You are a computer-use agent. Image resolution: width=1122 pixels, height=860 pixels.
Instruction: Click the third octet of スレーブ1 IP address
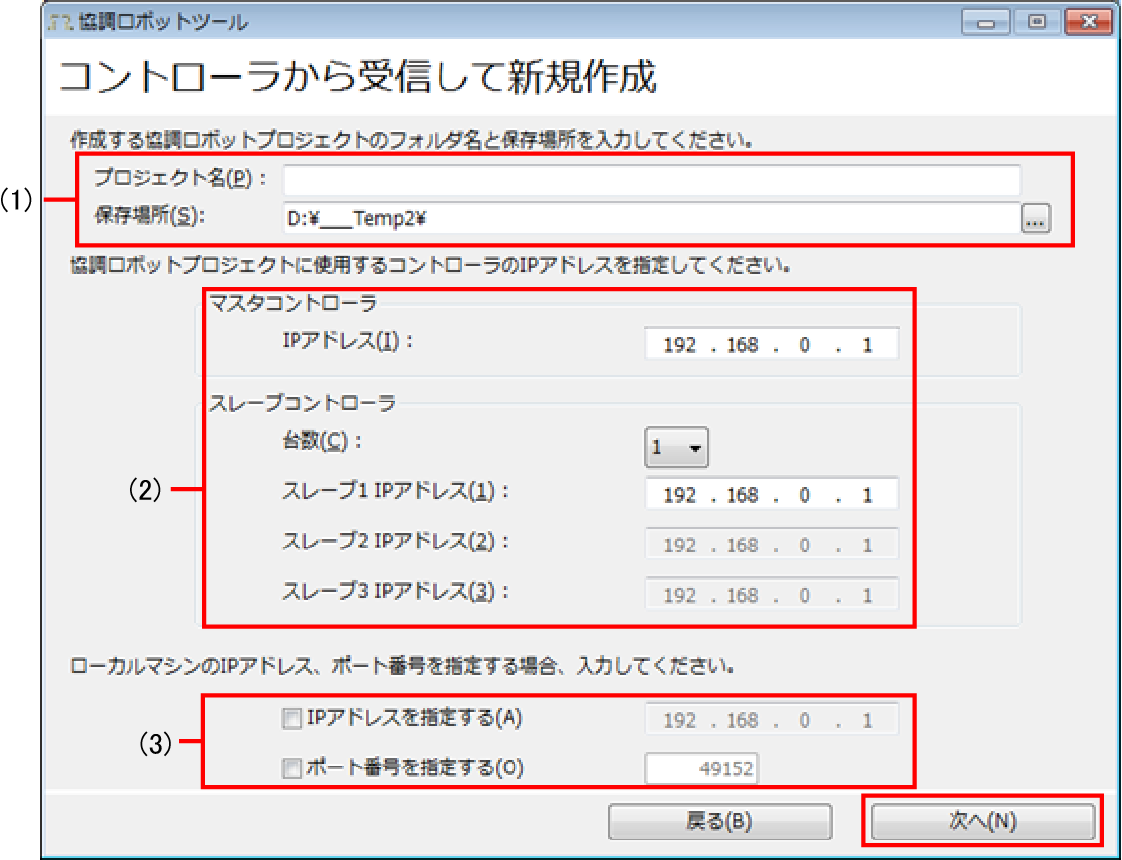pos(804,495)
